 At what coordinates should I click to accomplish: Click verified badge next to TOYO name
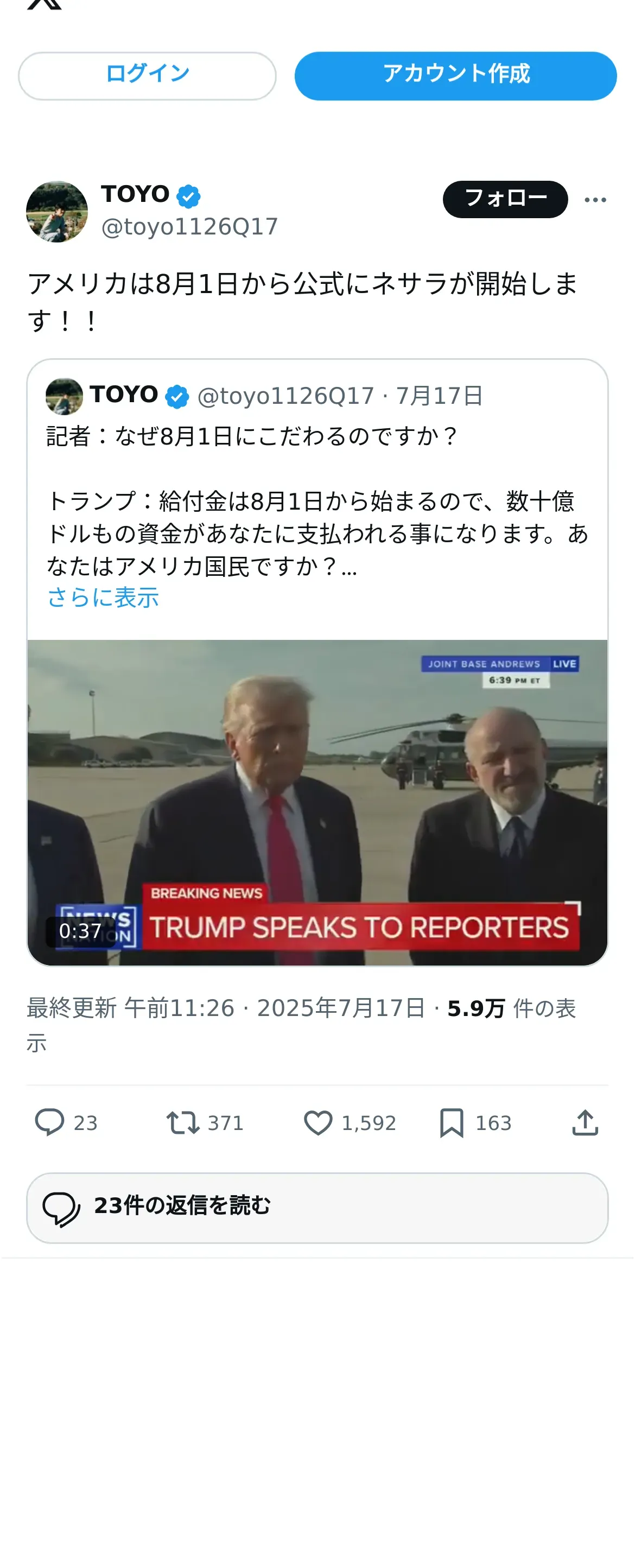pos(188,196)
